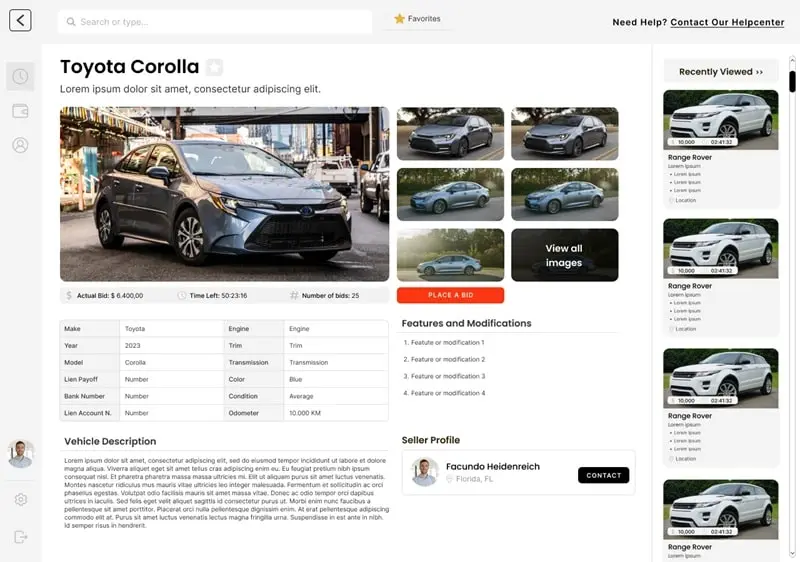Open the clock history sidebar icon
The width and height of the screenshot is (800, 562).
(20, 76)
